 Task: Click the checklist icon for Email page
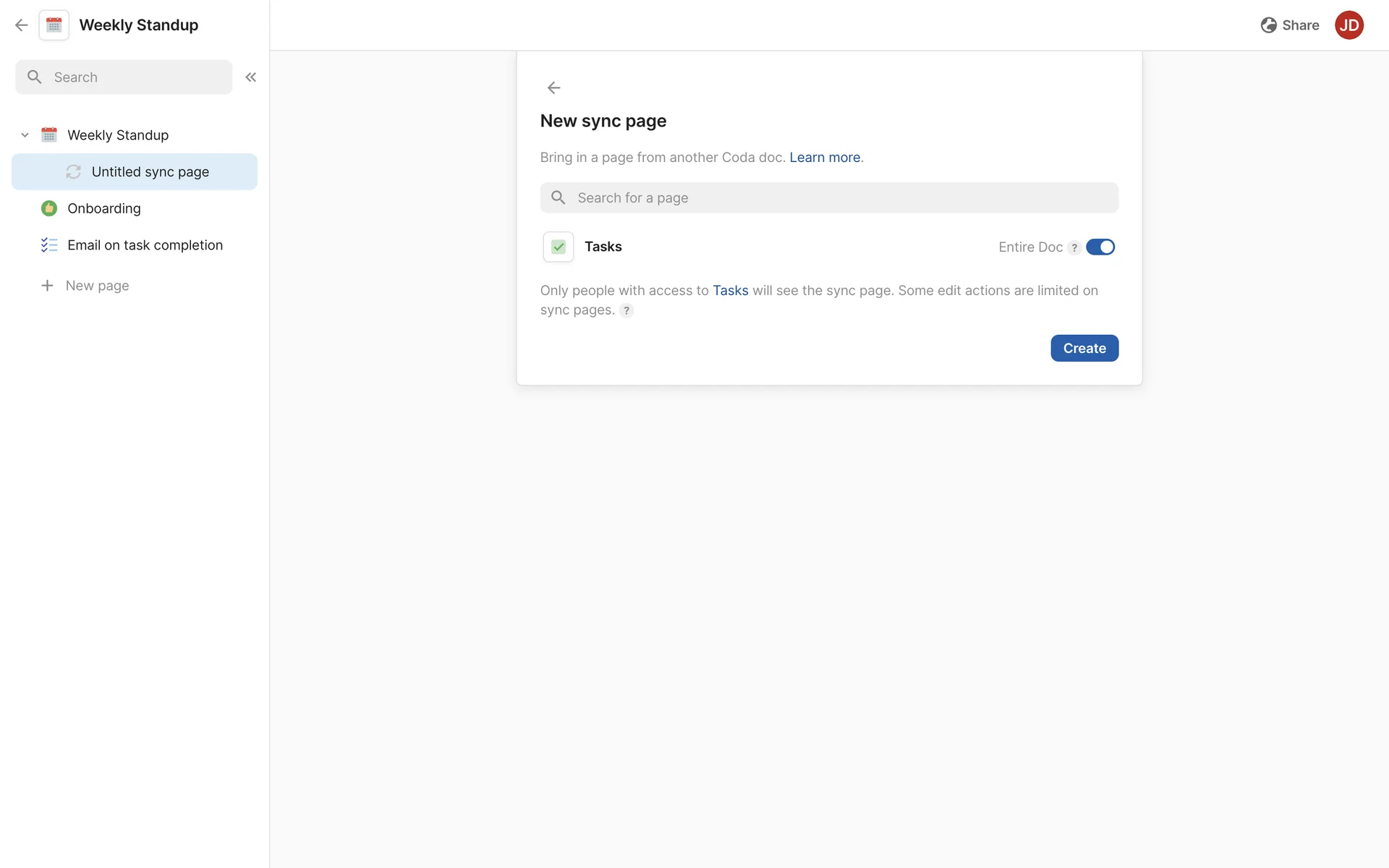click(x=49, y=245)
